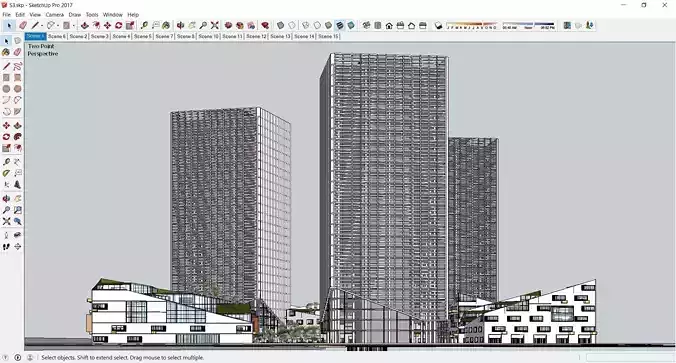Select the Pan hand tool in top toolbar
The width and height of the screenshot is (676, 363).
(x=192, y=25)
